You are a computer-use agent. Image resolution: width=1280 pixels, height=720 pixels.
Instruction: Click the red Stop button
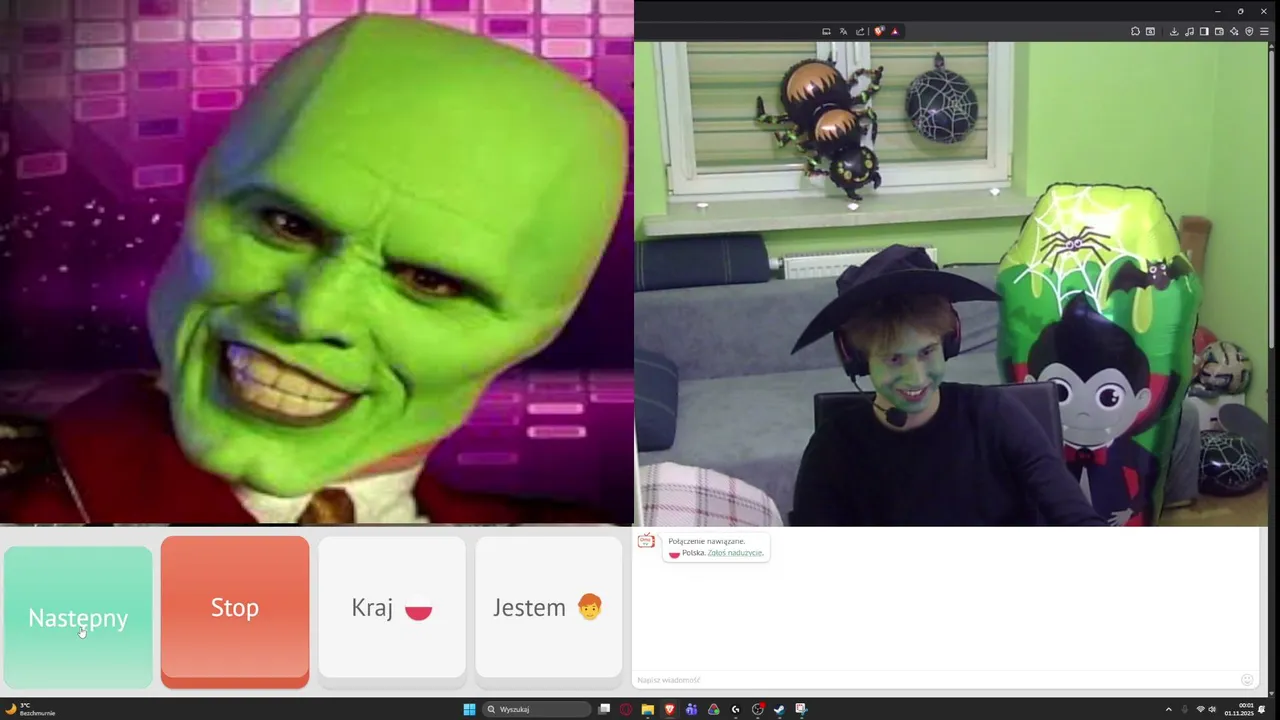[x=235, y=611]
